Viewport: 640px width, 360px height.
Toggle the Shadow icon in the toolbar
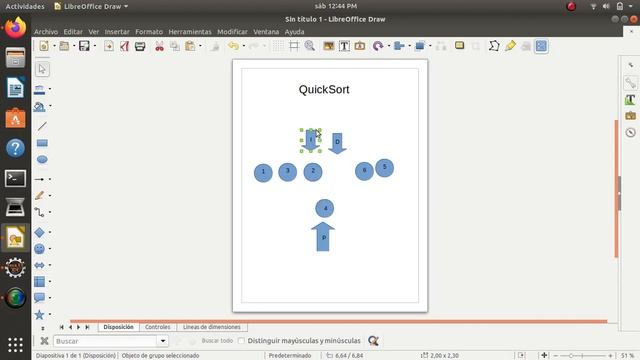pos(460,46)
